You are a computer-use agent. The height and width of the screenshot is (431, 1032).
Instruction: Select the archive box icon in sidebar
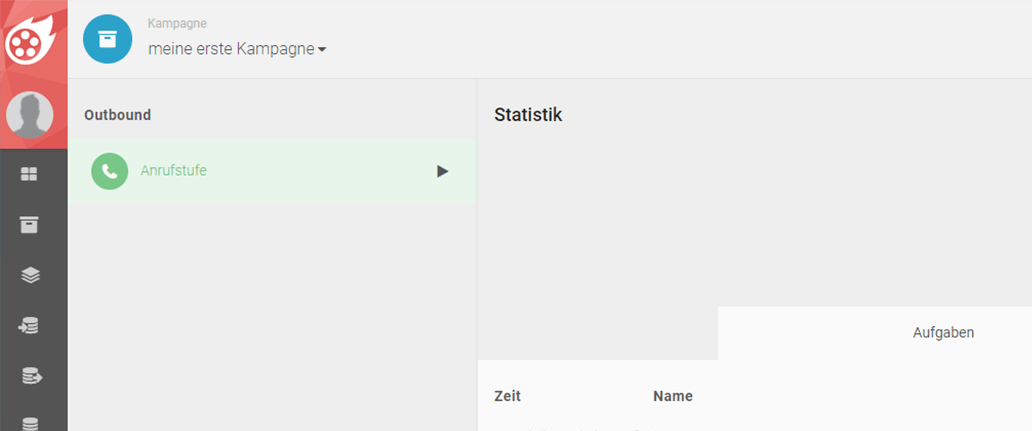[x=30, y=224]
